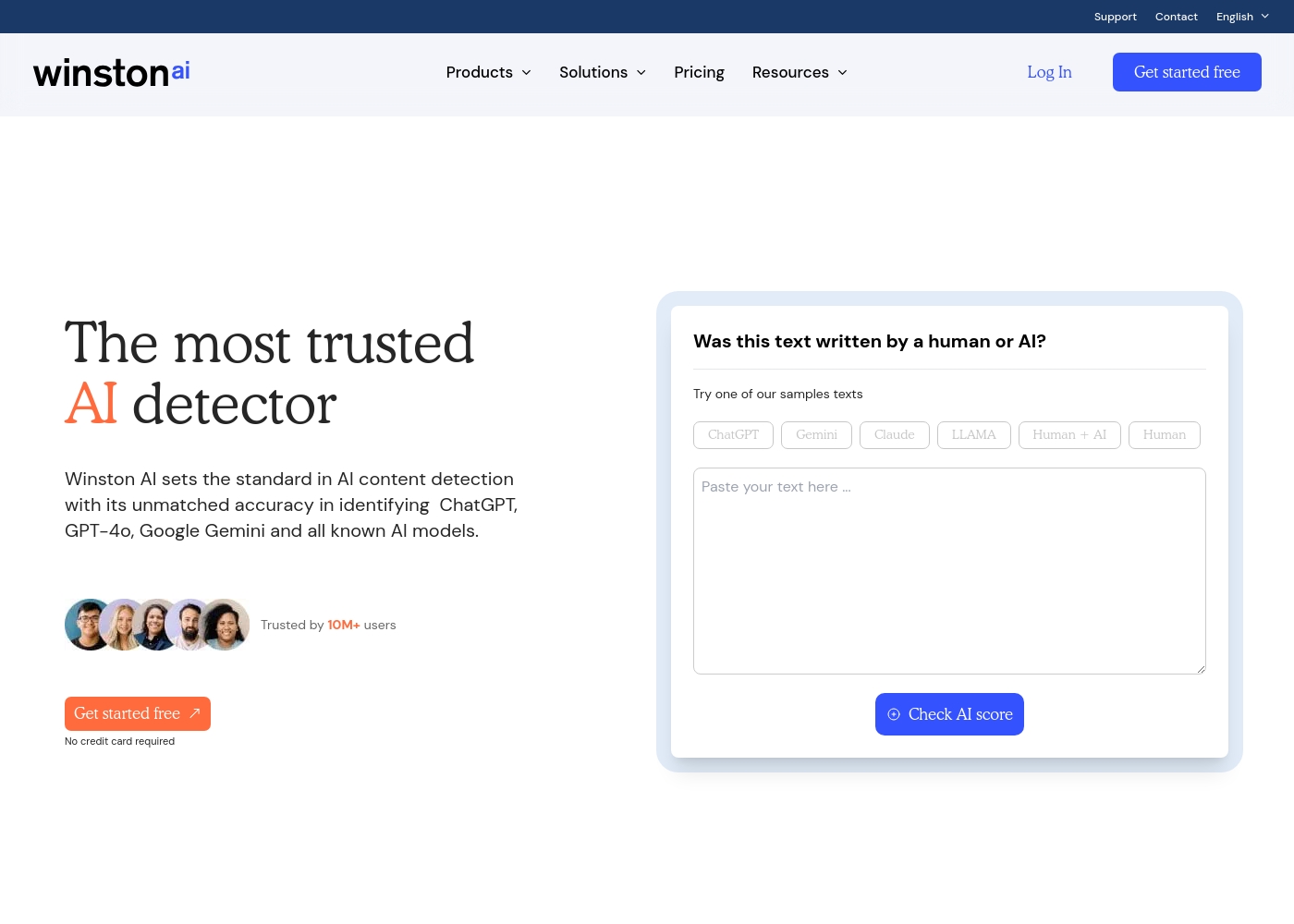Open the Resources dropdown menu
The image size is (1294, 924).
(799, 72)
